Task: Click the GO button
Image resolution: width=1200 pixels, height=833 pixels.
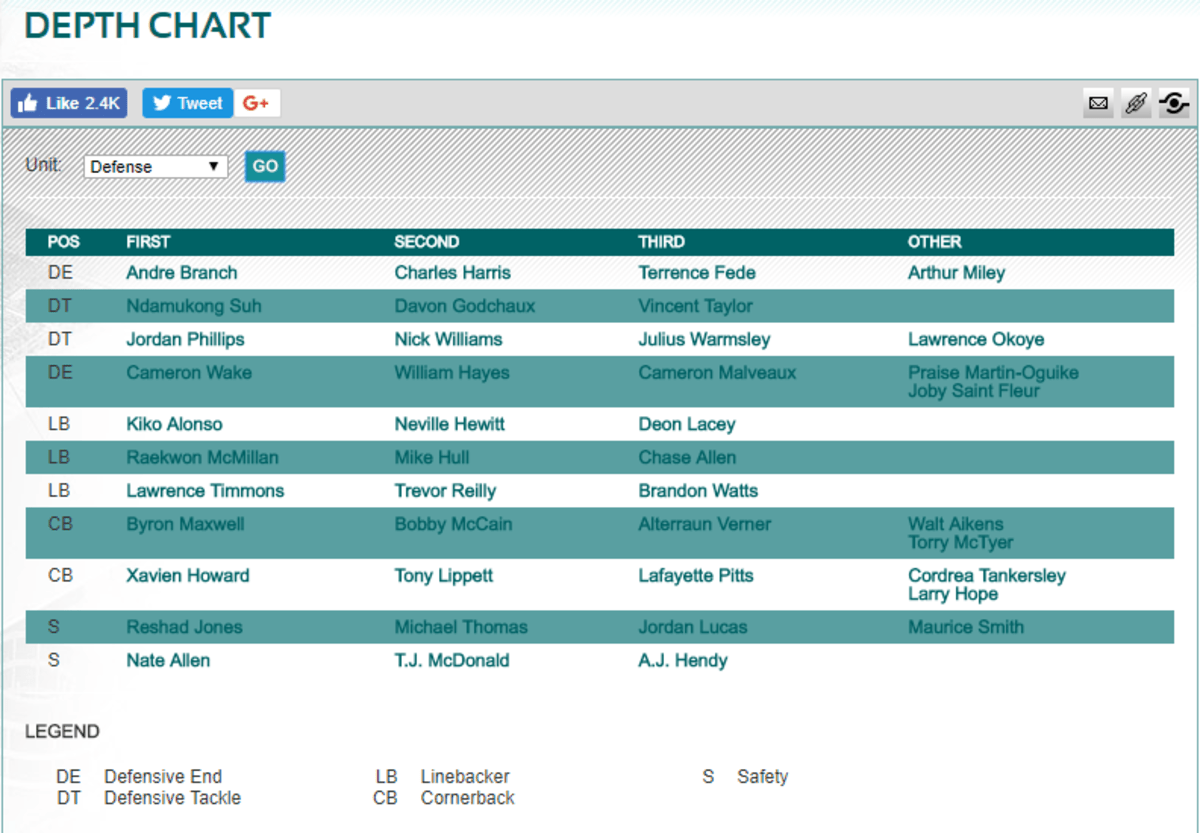Action: point(265,166)
